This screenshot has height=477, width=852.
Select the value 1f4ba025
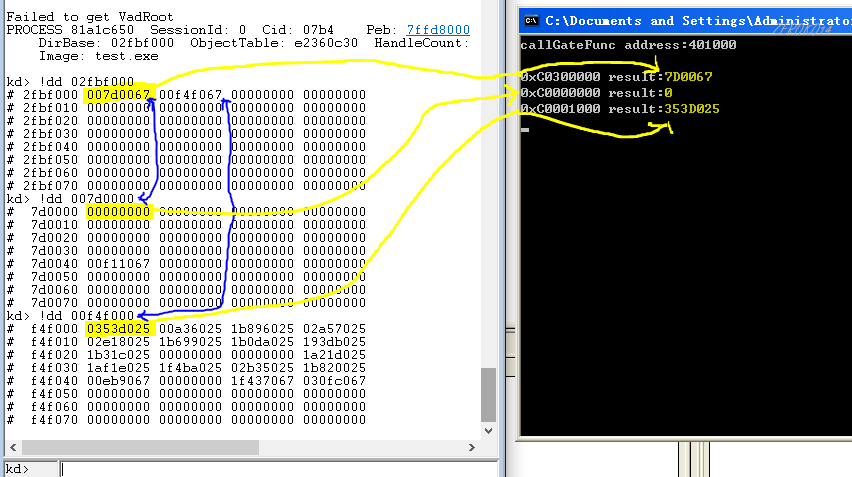(x=190, y=368)
